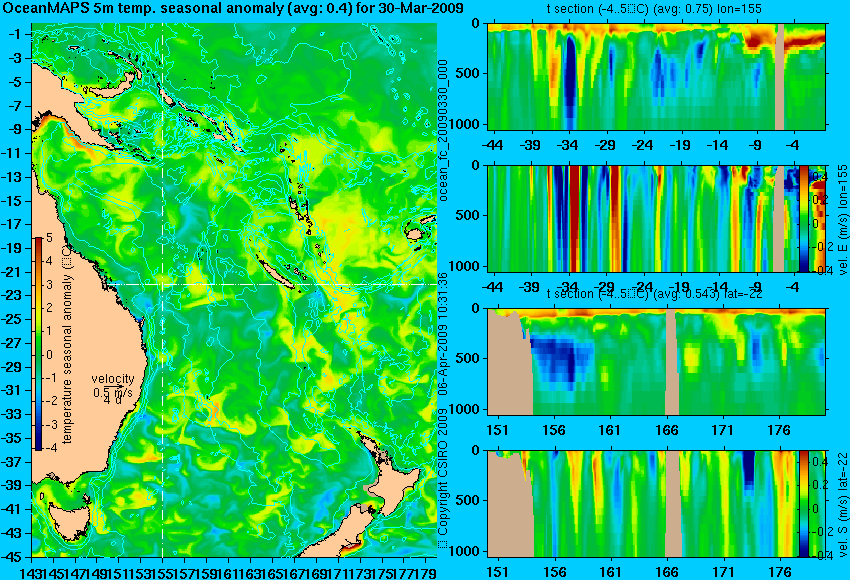Click the horizontal dashed lat=-22 line near longitude 165

(272, 284)
